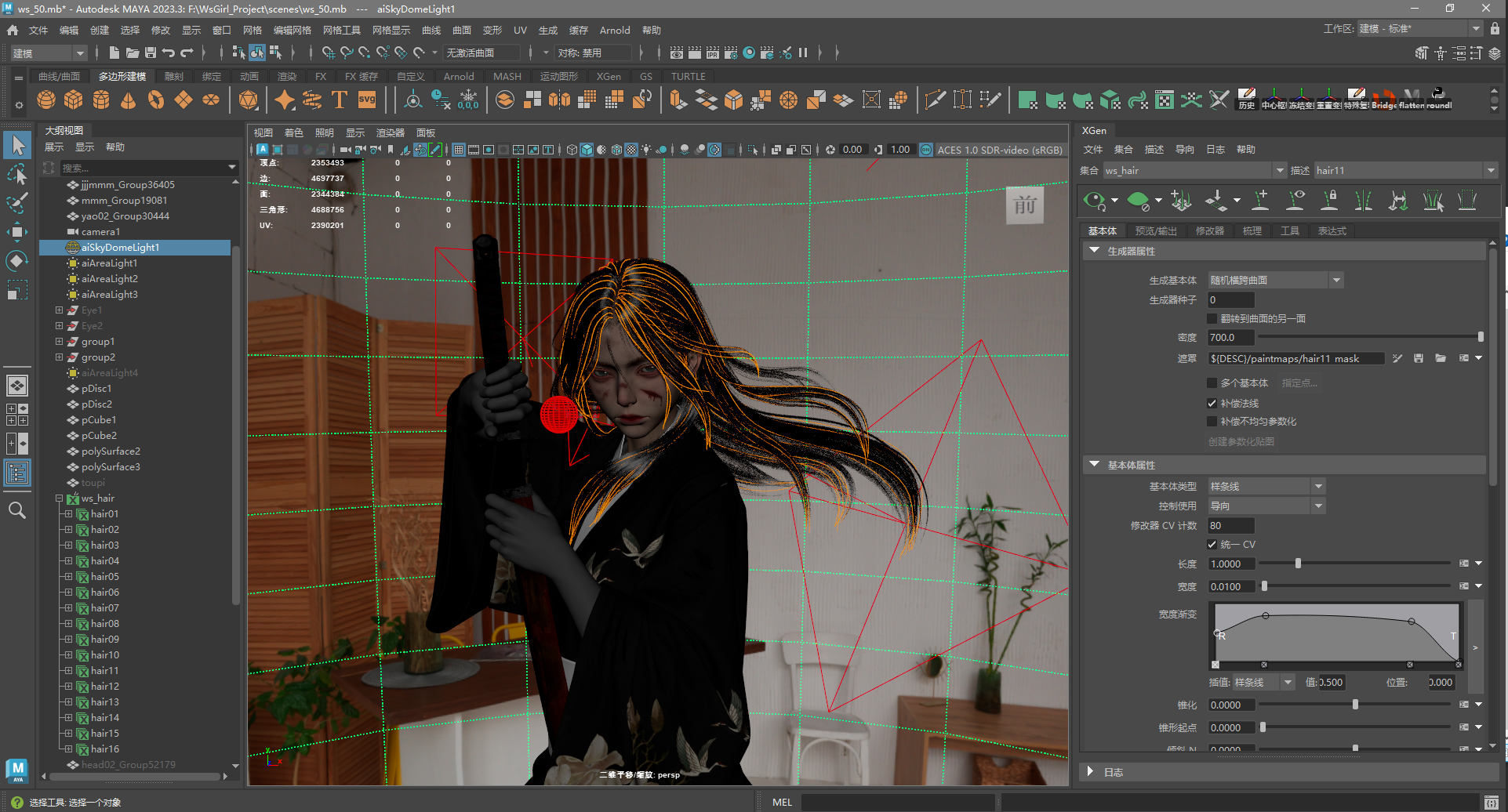Click the XGen preview eye icon
Screen dimensions: 1508x812
coord(1094,201)
